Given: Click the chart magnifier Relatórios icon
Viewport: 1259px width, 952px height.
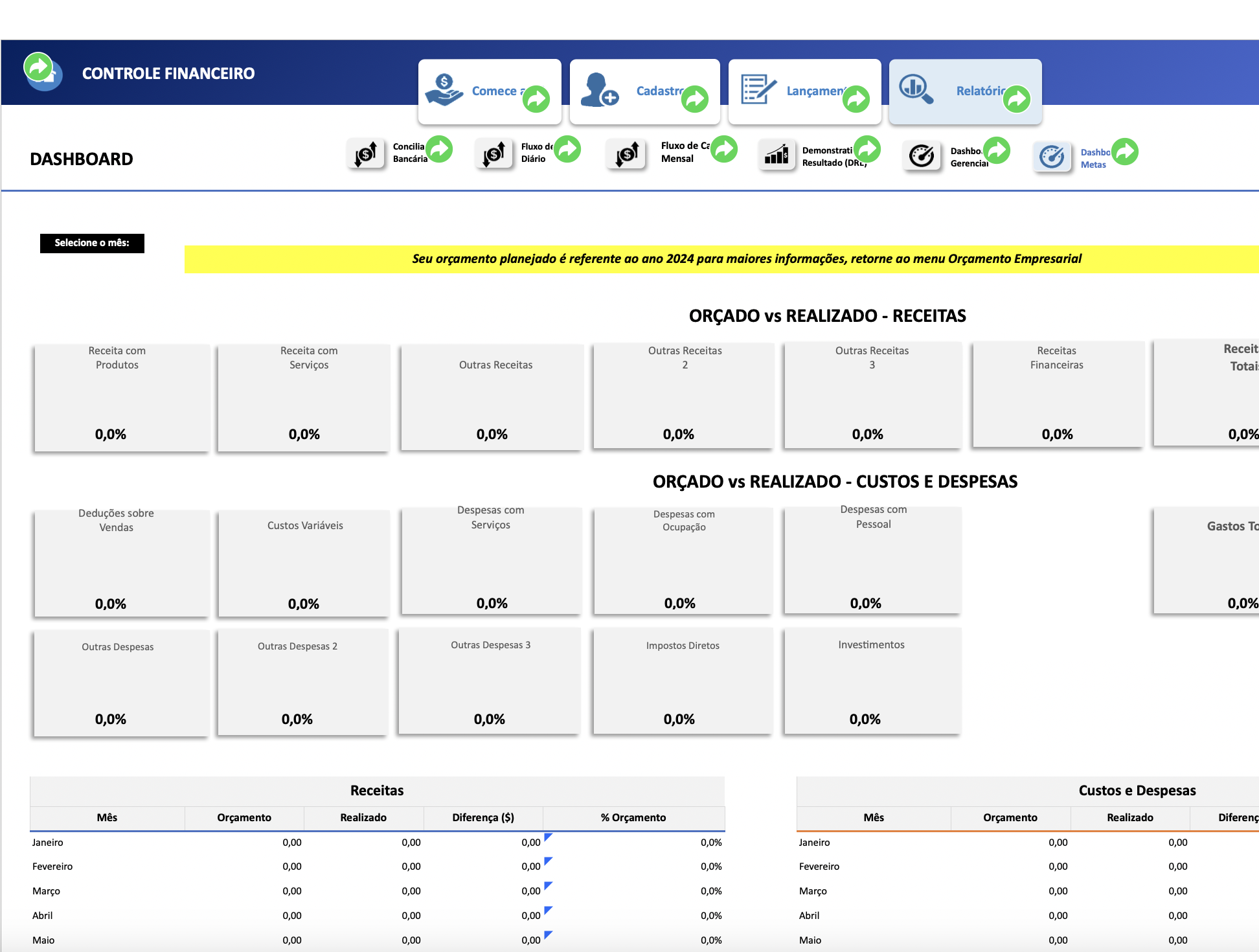Looking at the screenshot, I should click(916, 89).
